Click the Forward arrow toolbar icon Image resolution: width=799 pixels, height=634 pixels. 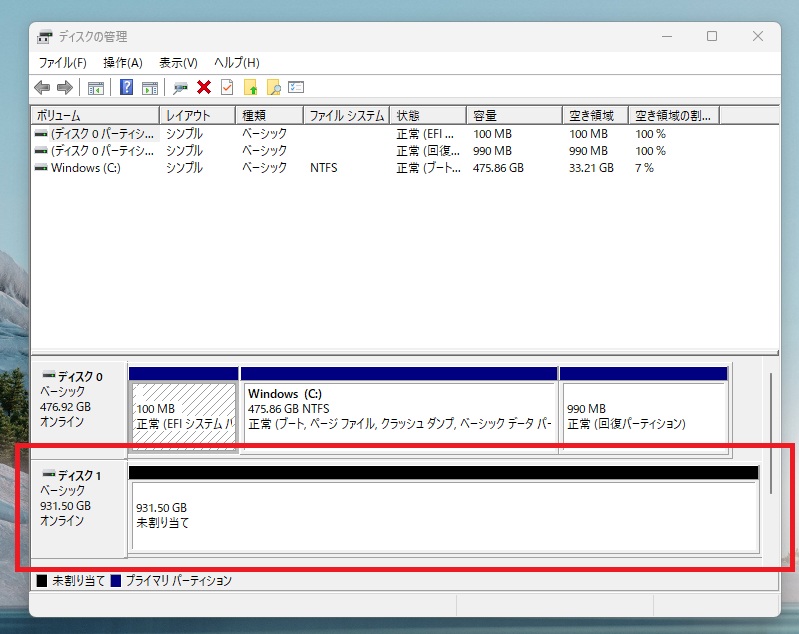65,88
